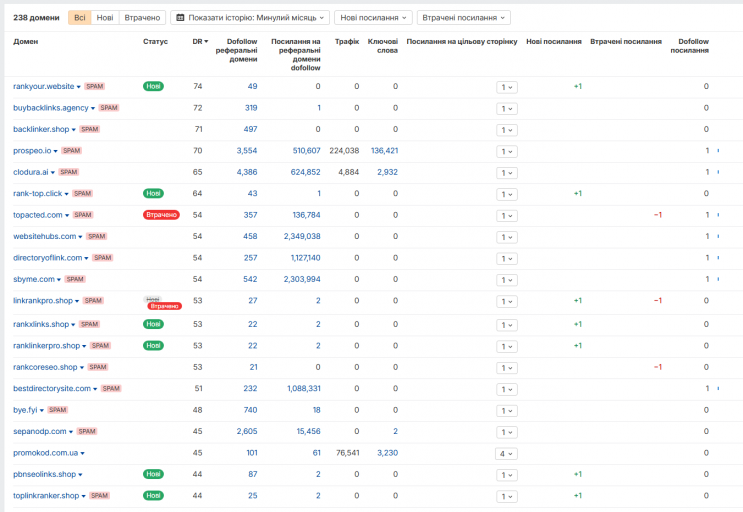Expand caret menu next to sbyme.com
This screenshot has width=743, height=512.
click(59, 280)
